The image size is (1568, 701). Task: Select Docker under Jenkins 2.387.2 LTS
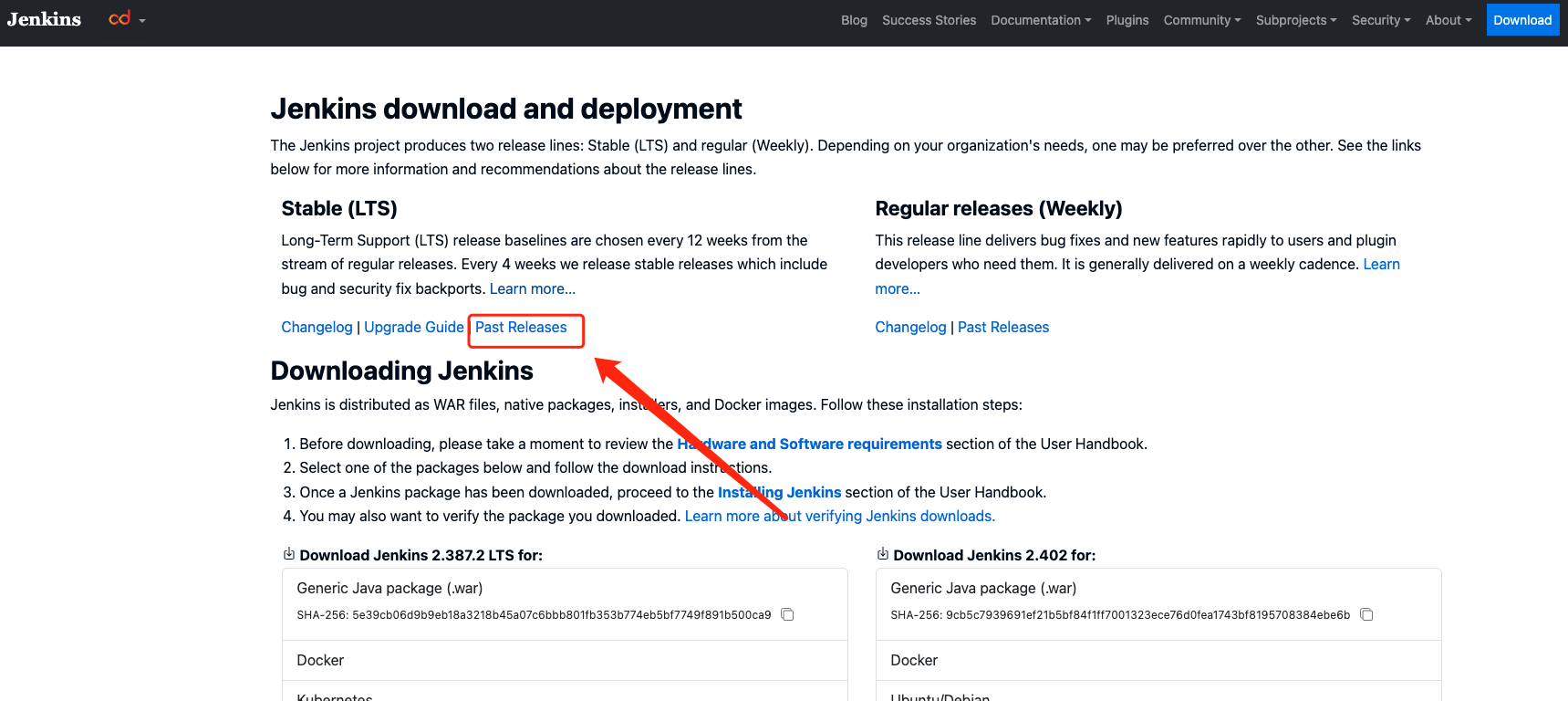pyautogui.click(x=565, y=660)
